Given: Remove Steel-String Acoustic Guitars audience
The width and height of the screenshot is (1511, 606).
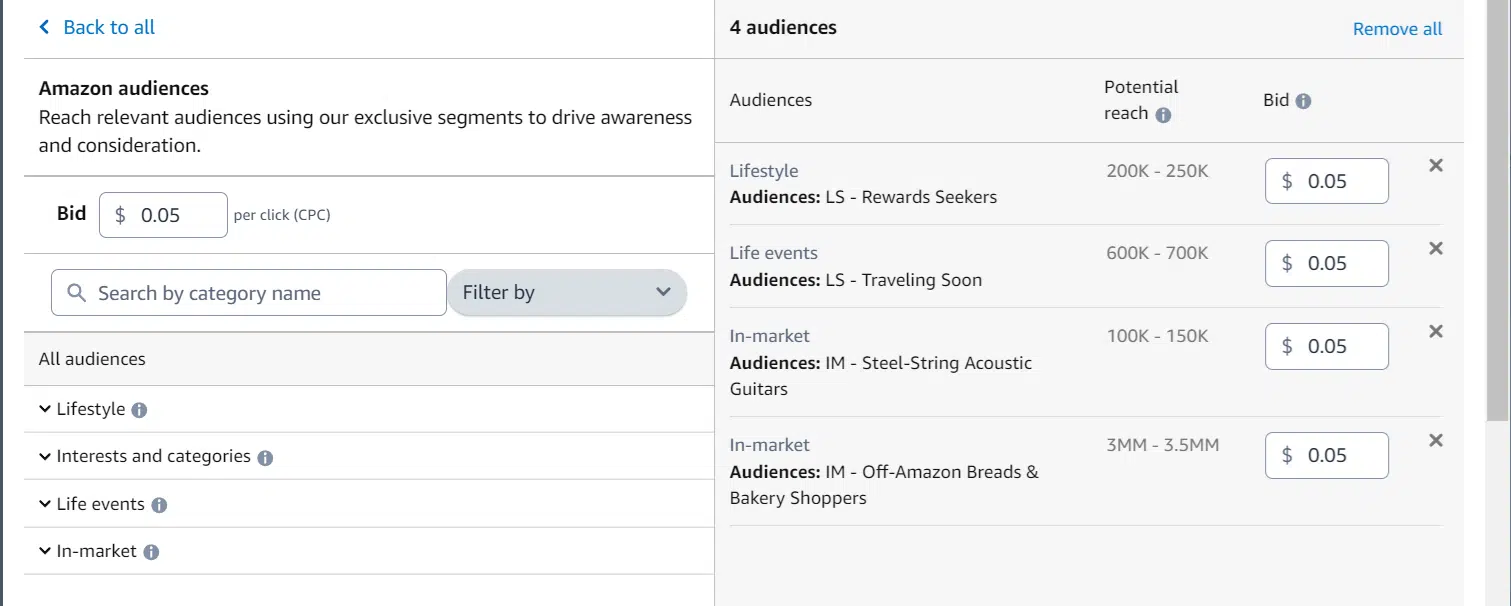Looking at the screenshot, I should tap(1436, 331).
